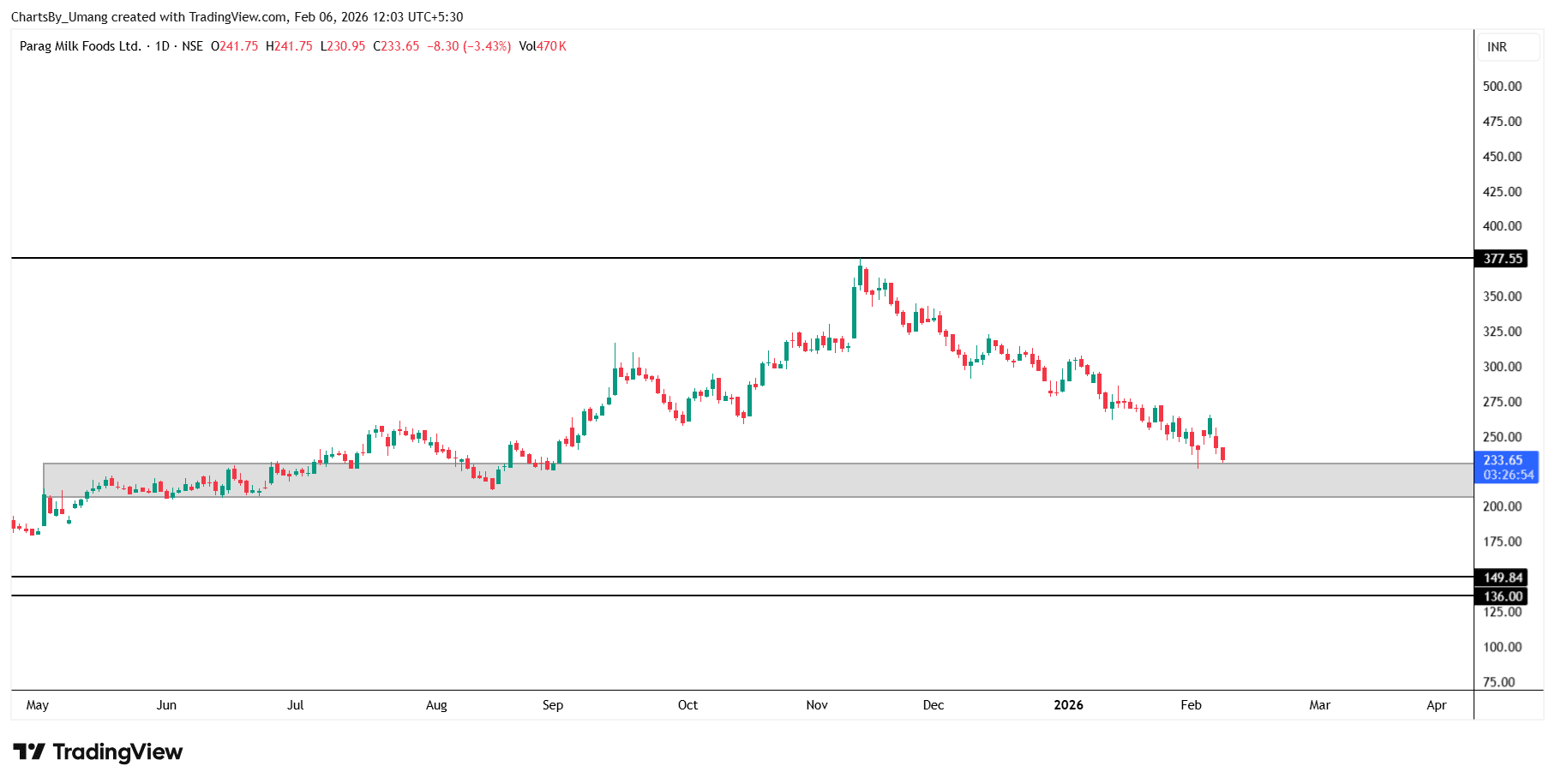Click the open value O241.75

pos(234,46)
